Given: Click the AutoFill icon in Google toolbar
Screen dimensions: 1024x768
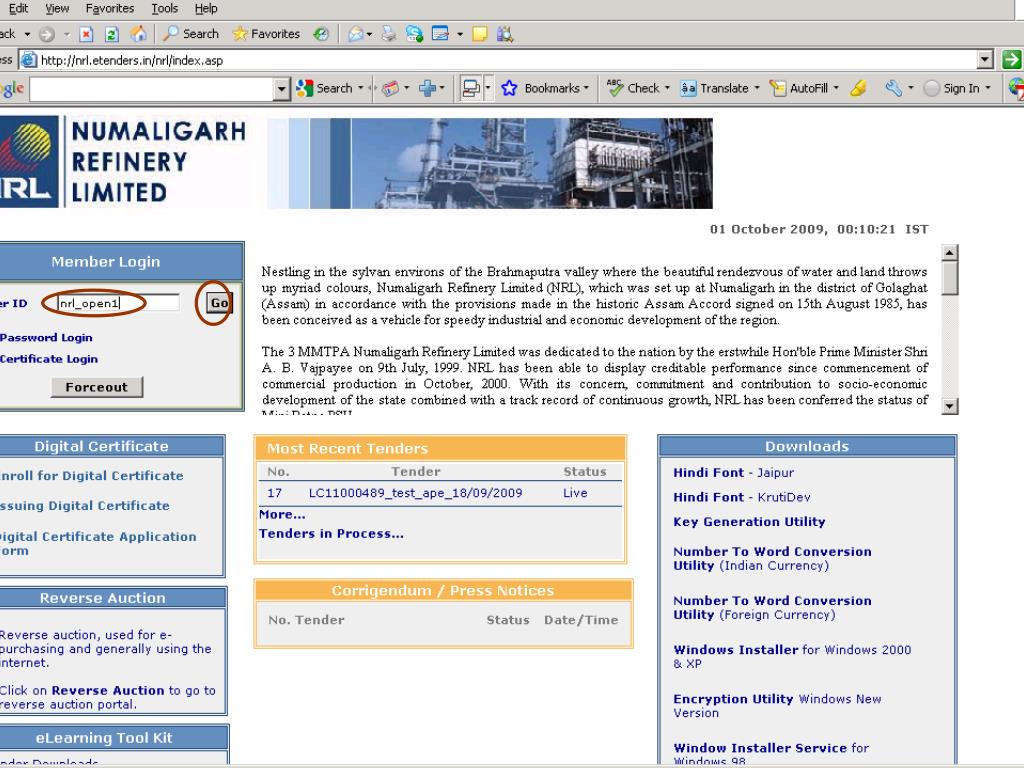Looking at the screenshot, I should (778, 88).
